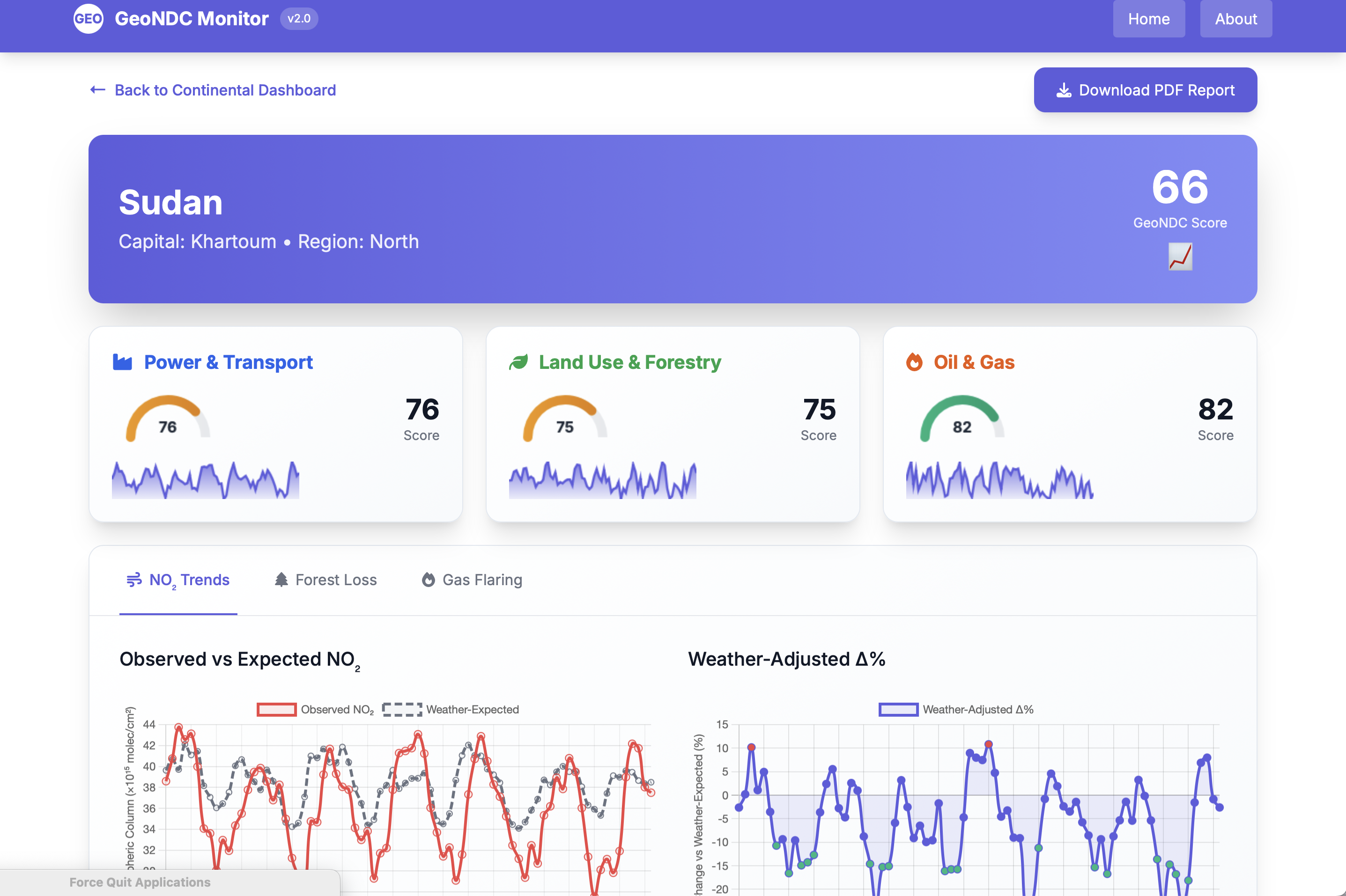Click the GEO logo icon

tap(88, 19)
